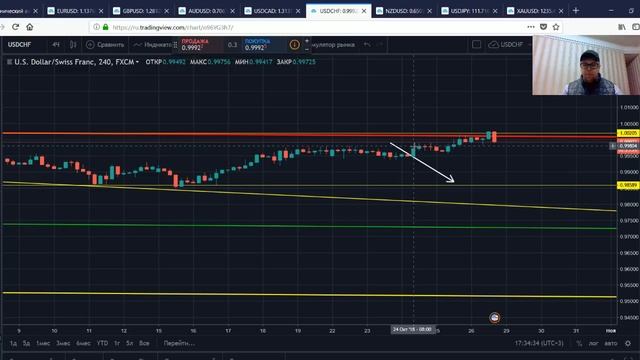Click the Compare (Сравнить) button
640x360 pixels.
point(105,44)
